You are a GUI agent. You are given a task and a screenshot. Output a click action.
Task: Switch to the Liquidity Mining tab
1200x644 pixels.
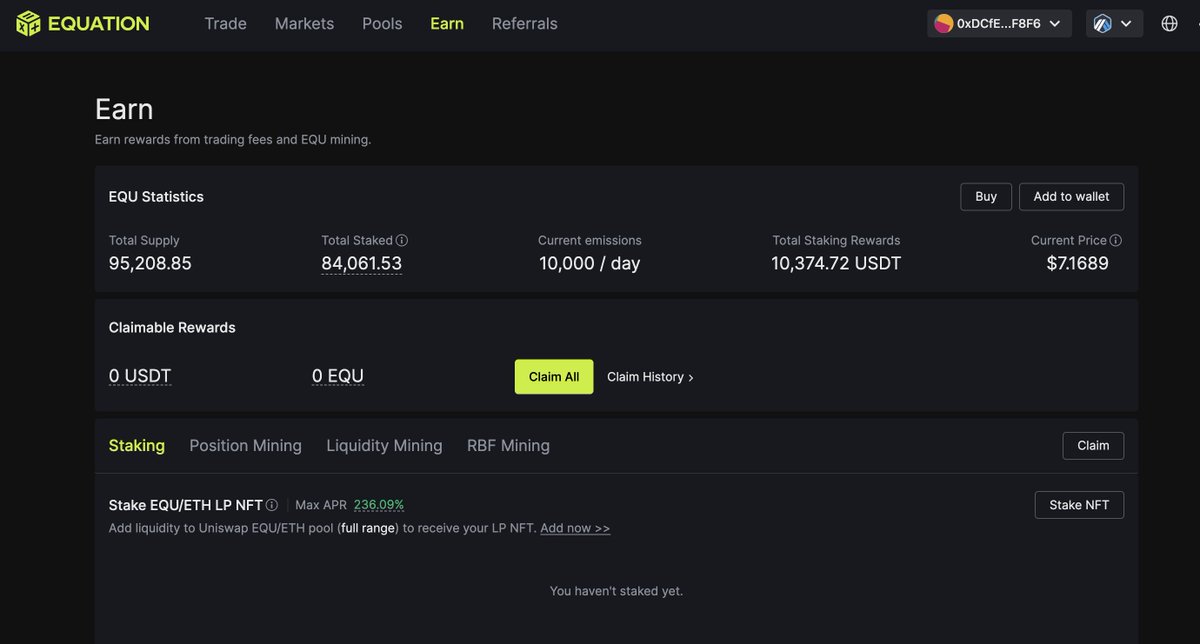point(384,445)
